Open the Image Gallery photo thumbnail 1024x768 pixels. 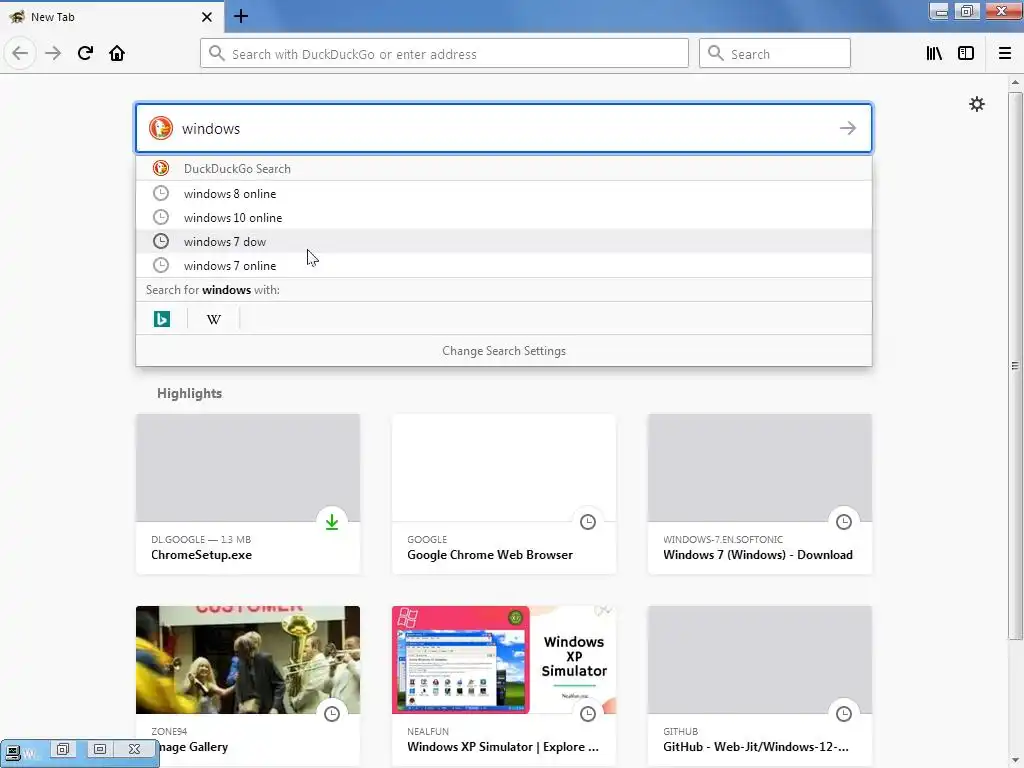coord(248,660)
